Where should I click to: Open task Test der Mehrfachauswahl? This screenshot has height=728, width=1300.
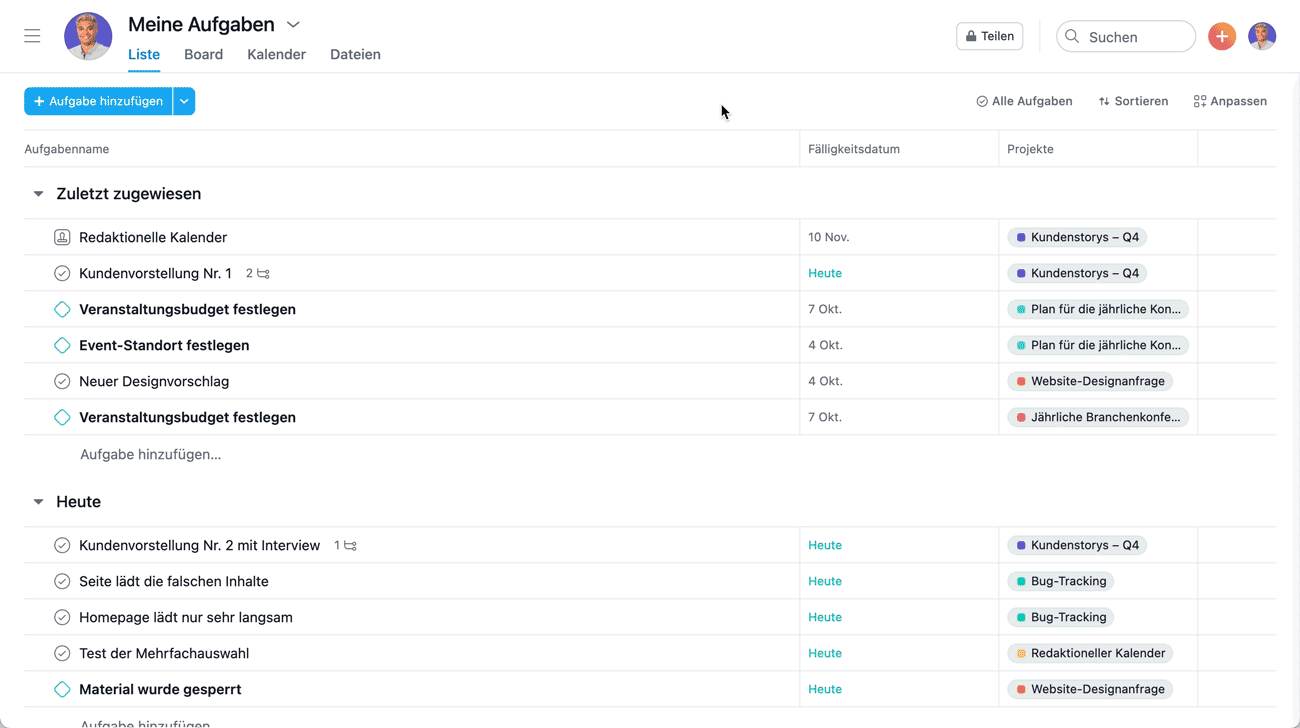(164, 653)
